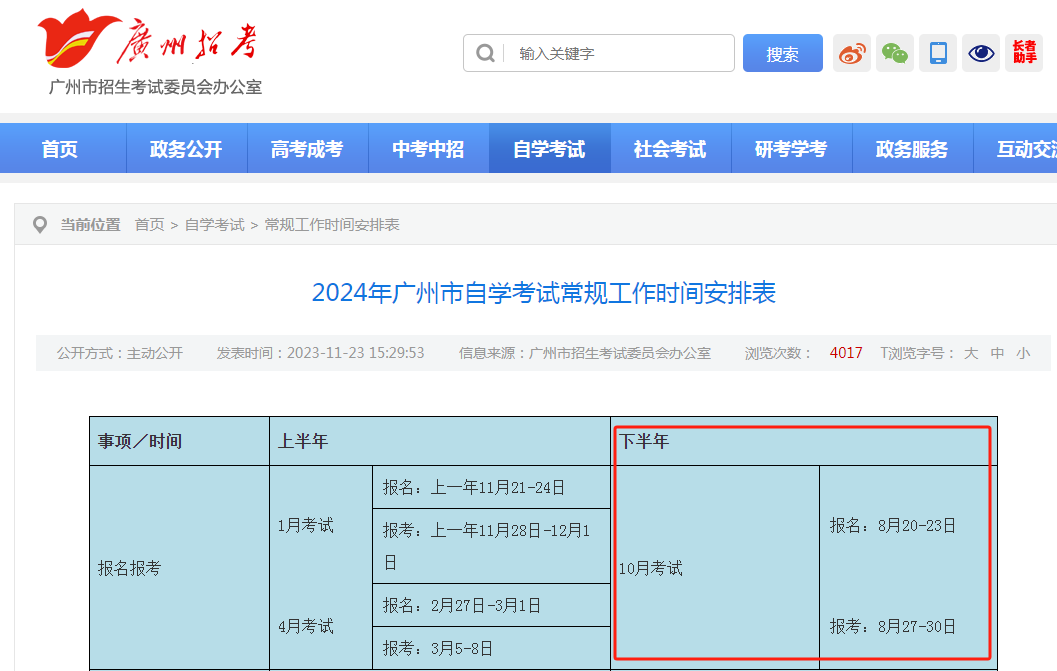The height and width of the screenshot is (671, 1057).
Task: Click 自学考试 link in breadcrumb
Action: pos(214,225)
